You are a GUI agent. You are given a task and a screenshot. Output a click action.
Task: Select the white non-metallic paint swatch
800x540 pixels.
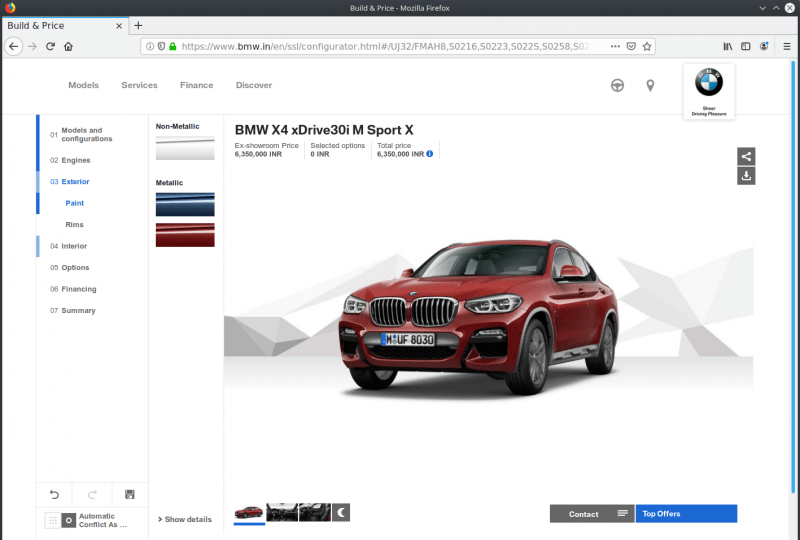tap(185, 149)
